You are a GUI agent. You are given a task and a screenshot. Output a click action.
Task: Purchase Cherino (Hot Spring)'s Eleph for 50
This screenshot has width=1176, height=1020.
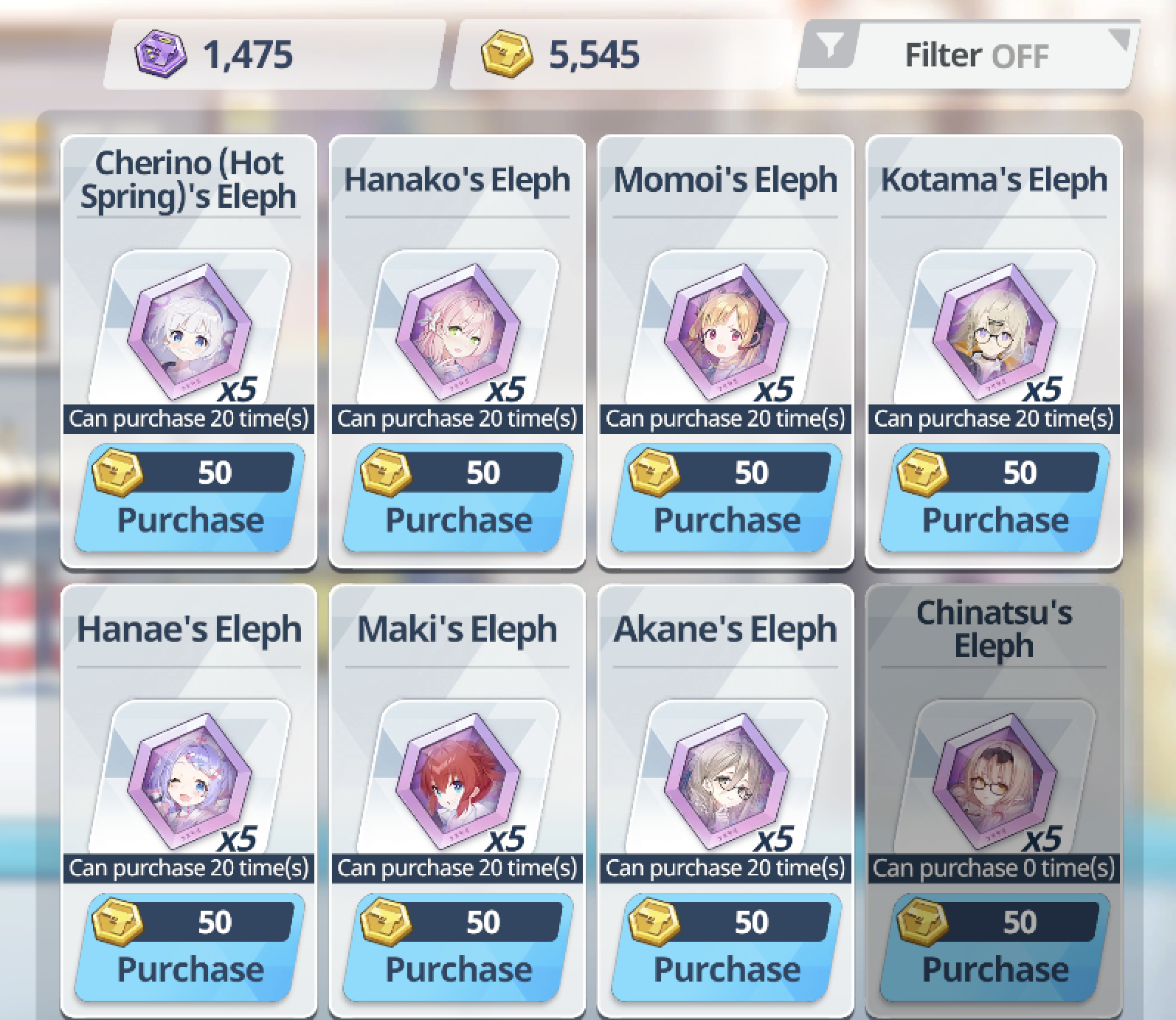click(x=190, y=498)
